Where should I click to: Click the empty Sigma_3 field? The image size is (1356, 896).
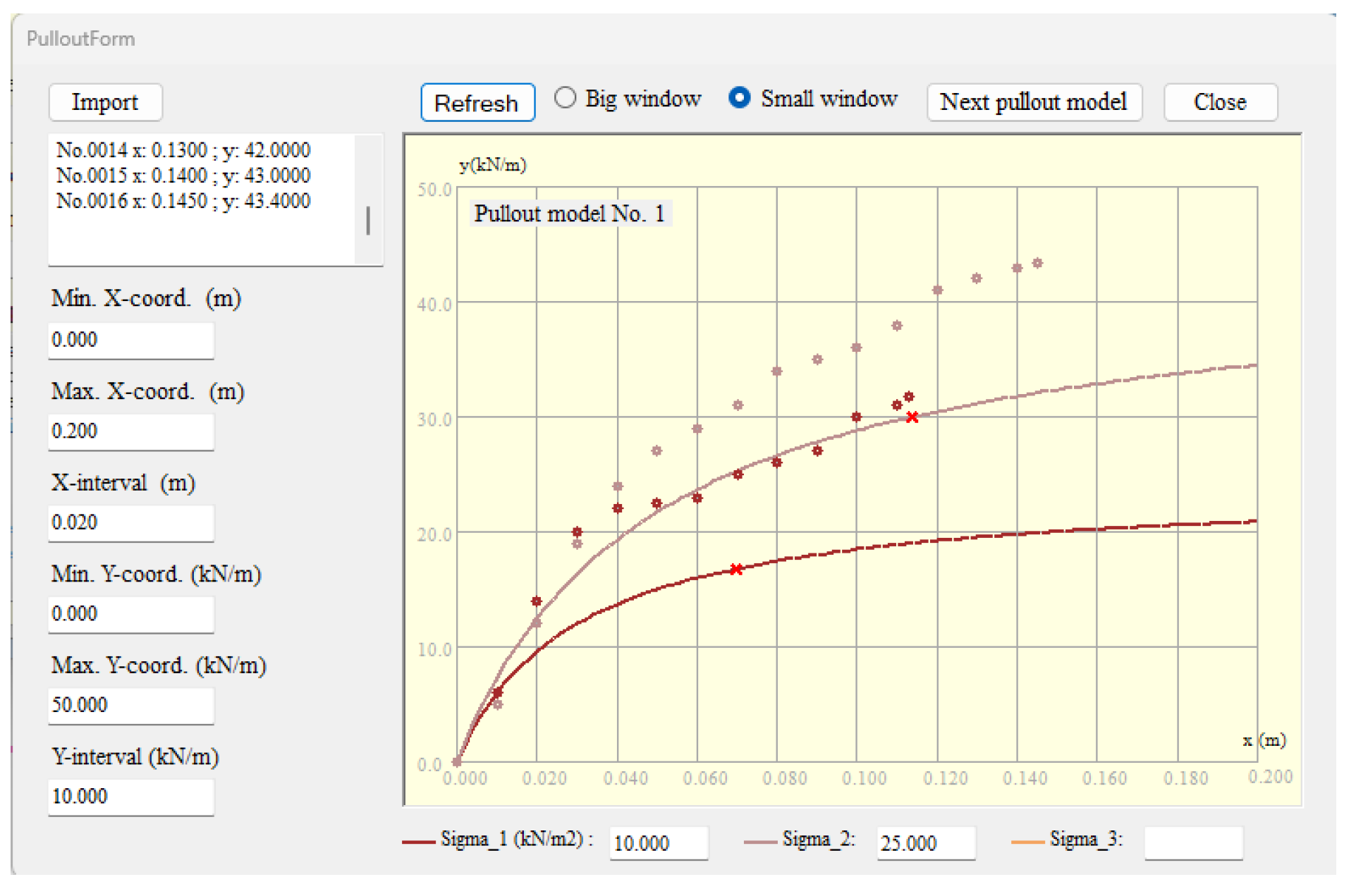pyautogui.click(x=1192, y=843)
